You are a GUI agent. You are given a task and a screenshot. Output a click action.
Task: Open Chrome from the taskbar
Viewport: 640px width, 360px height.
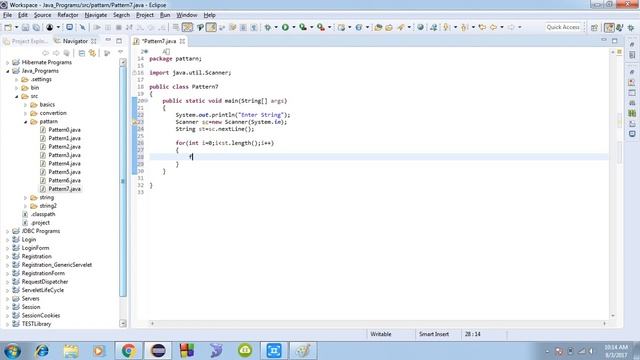[x=129, y=351]
